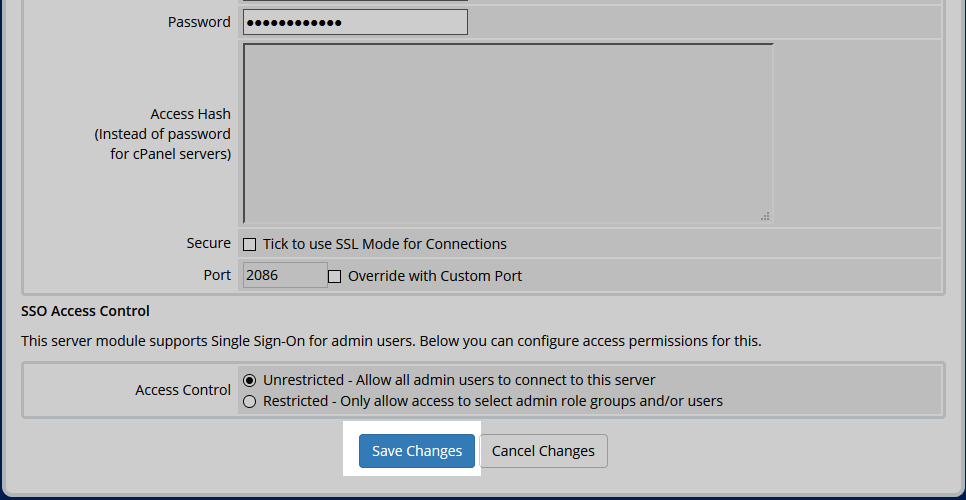This screenshot has height=500, width=966.
Task: Click the 'Tick to use SSL Mode' label text
Action: pos(384,244)
